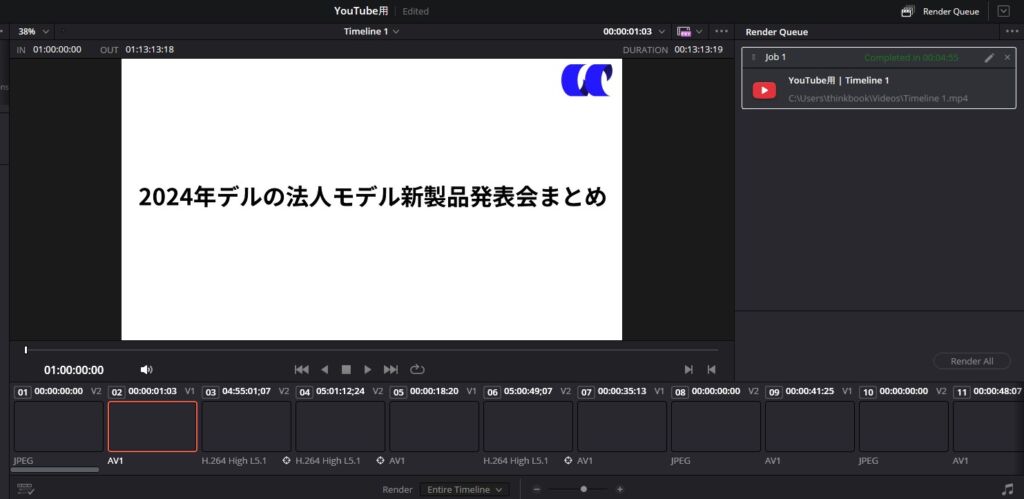
Task: Click the OUT timecode 01:13:13:18
Action: (150, 50)
